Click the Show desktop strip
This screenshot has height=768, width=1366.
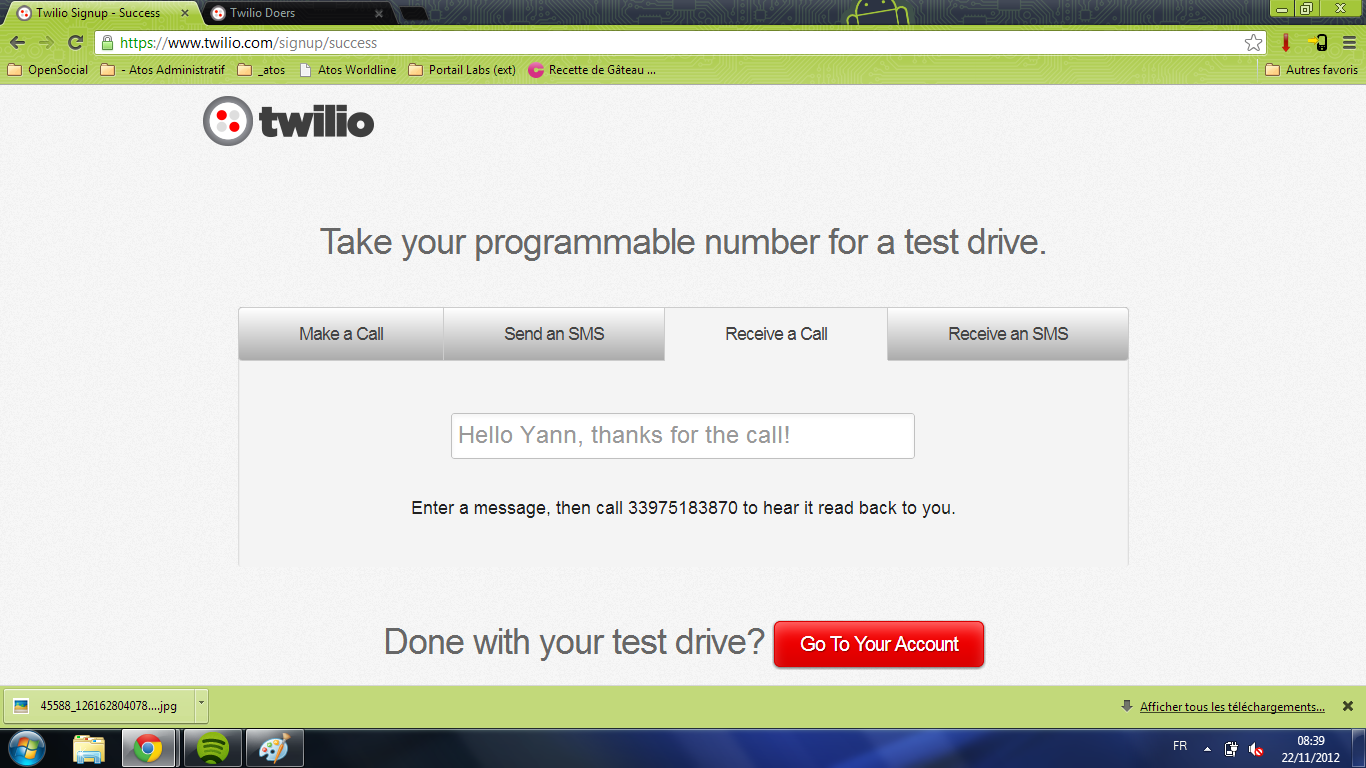tap(1360, 748)
